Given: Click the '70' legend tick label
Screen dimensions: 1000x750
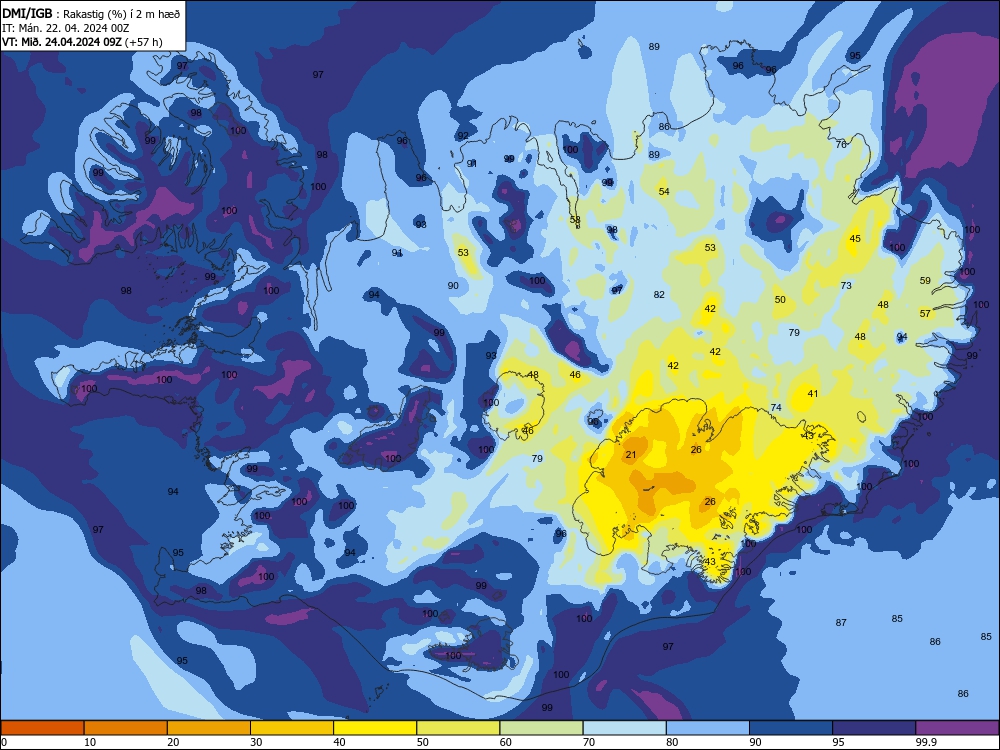Looking at the screenshot, I should pos(589,742).
